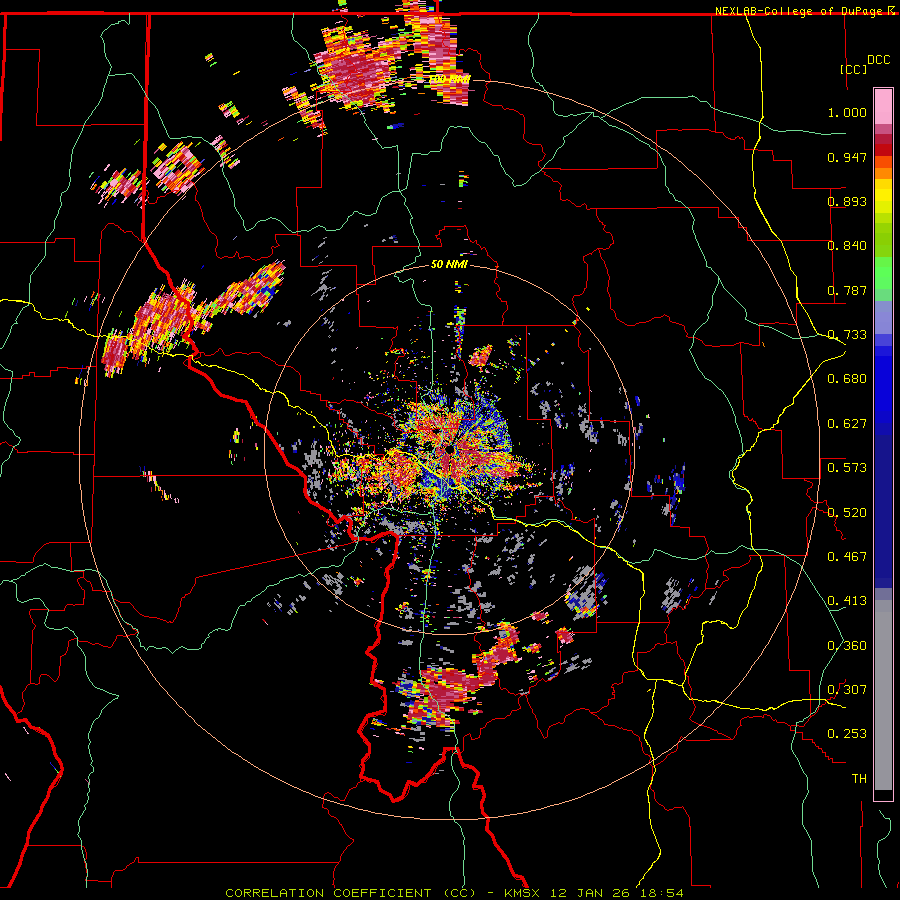
Task: Select the 0.840 scale value
Action: [x=847, y=245]
